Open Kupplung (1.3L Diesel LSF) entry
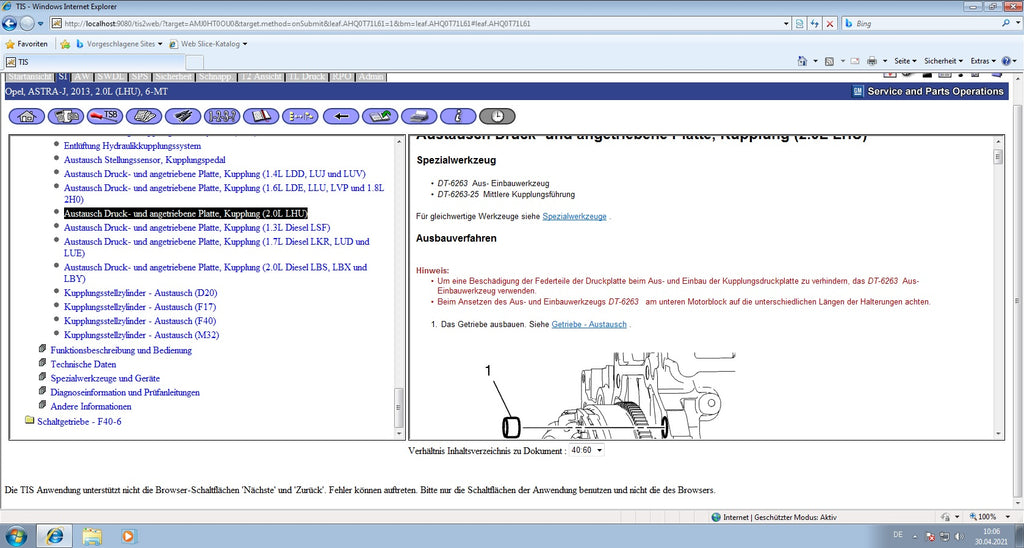Viewport: 1024px width, 548px height. pos(197,227)
